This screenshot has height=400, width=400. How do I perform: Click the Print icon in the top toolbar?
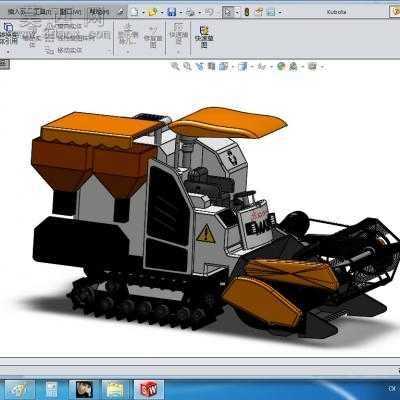pos(190,12)
